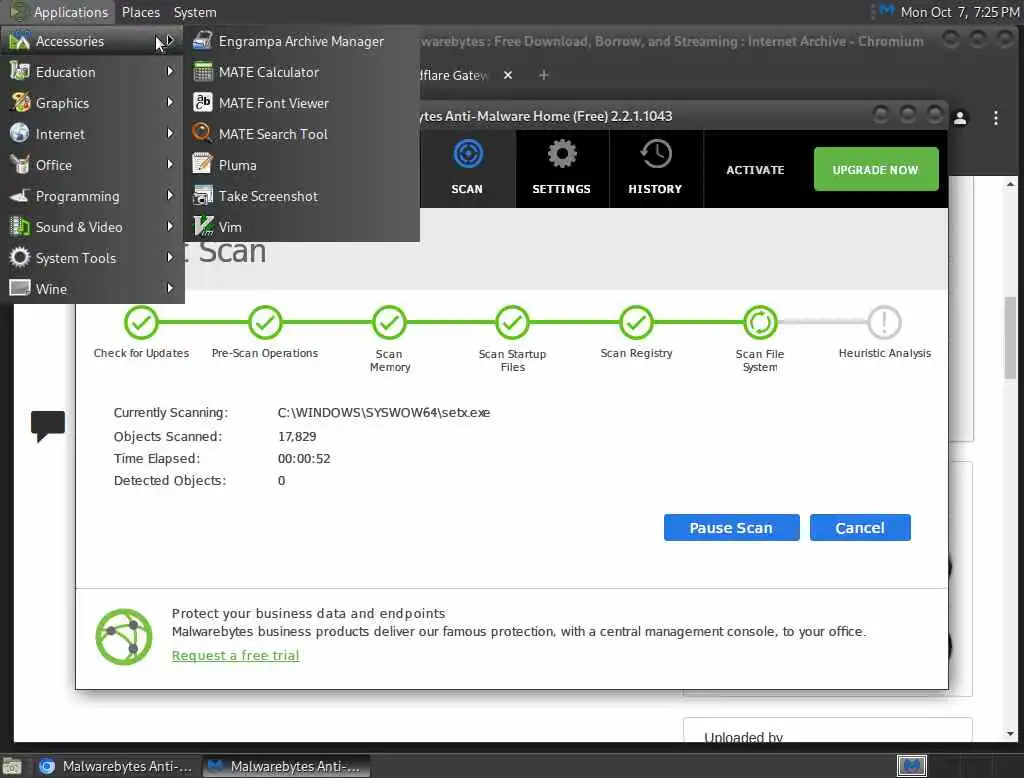This screenshot has height=778, width=1024.
Task: Click the Check for Updates checkmark
Action: click(x=141, y=322)
